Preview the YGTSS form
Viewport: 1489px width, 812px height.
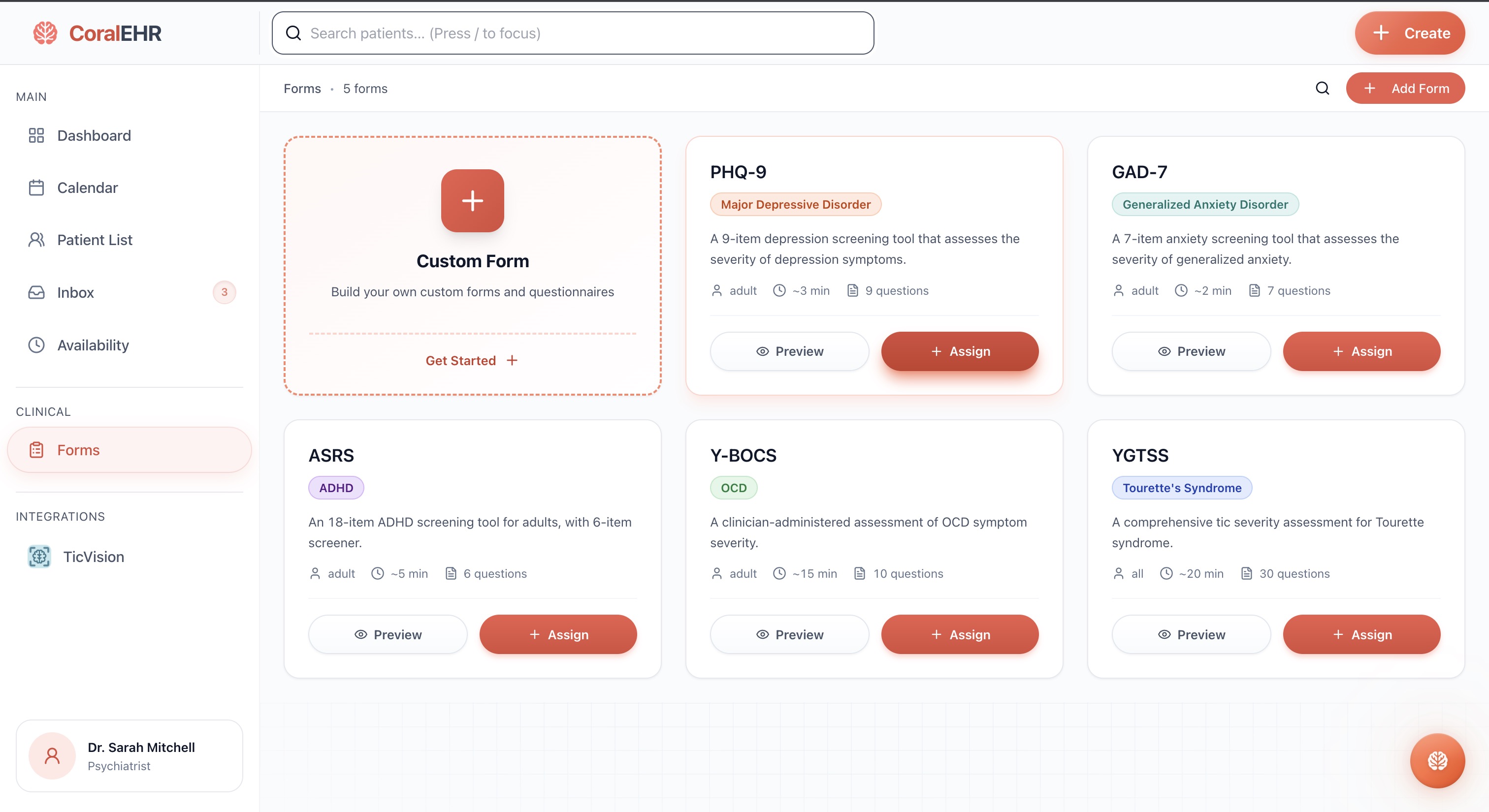coord(1191,634)
